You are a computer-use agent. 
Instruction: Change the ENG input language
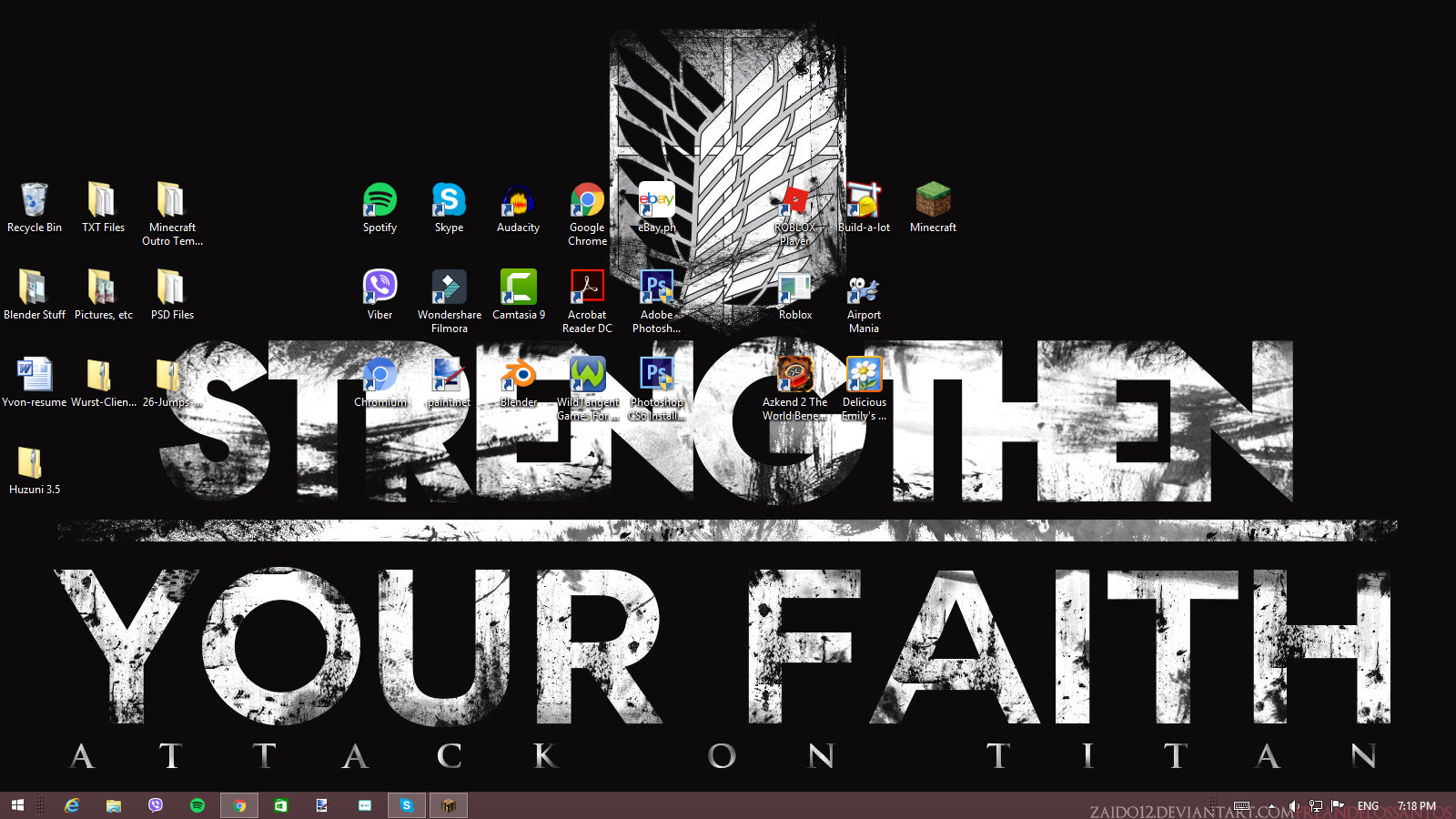tap(1368, 805)
